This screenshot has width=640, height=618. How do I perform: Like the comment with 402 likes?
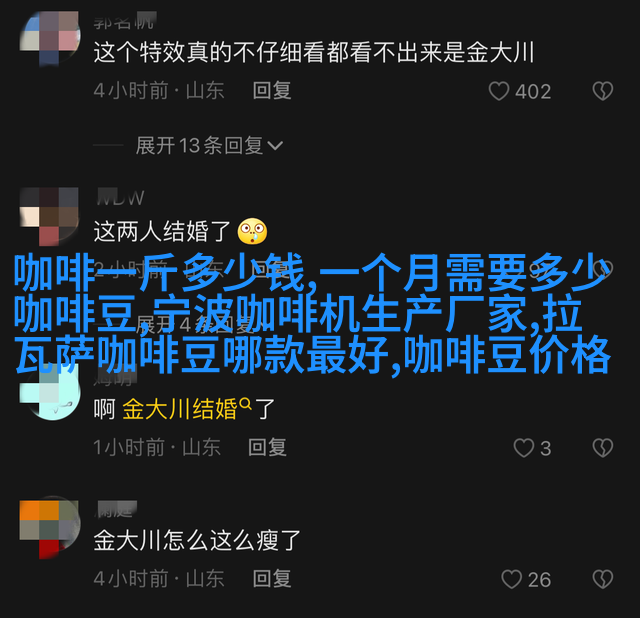click(499, 91)
